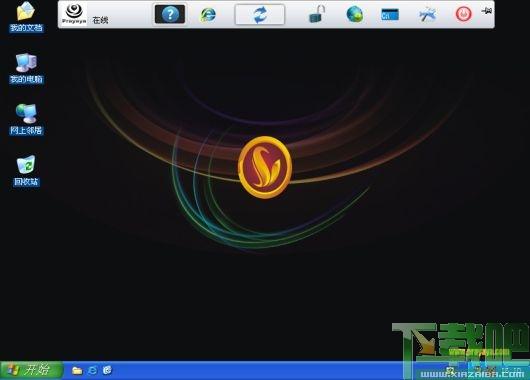530x380 pixels.
Task: Click the third quick launch icon on taskbar
Action: click(107, 371)
